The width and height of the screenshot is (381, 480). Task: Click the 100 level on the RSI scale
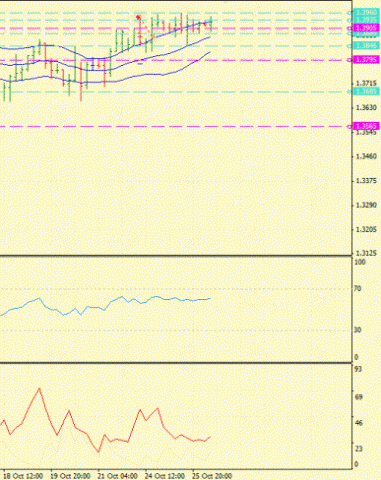(x=360, y=262)
